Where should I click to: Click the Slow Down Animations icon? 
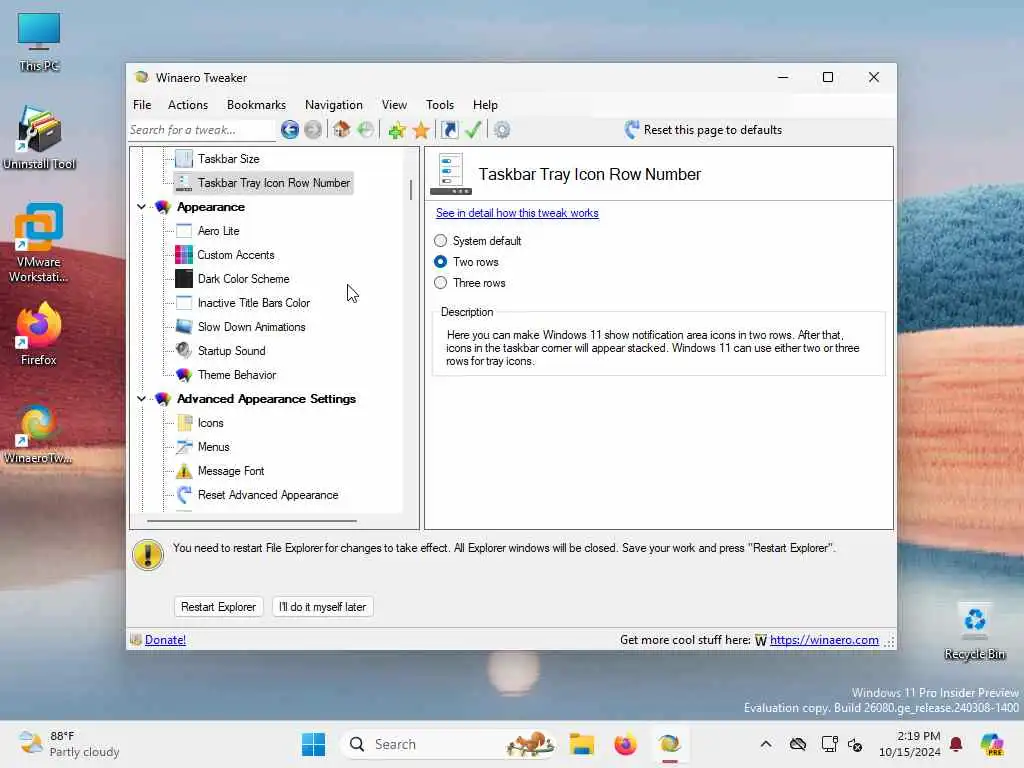click(184, 327)
